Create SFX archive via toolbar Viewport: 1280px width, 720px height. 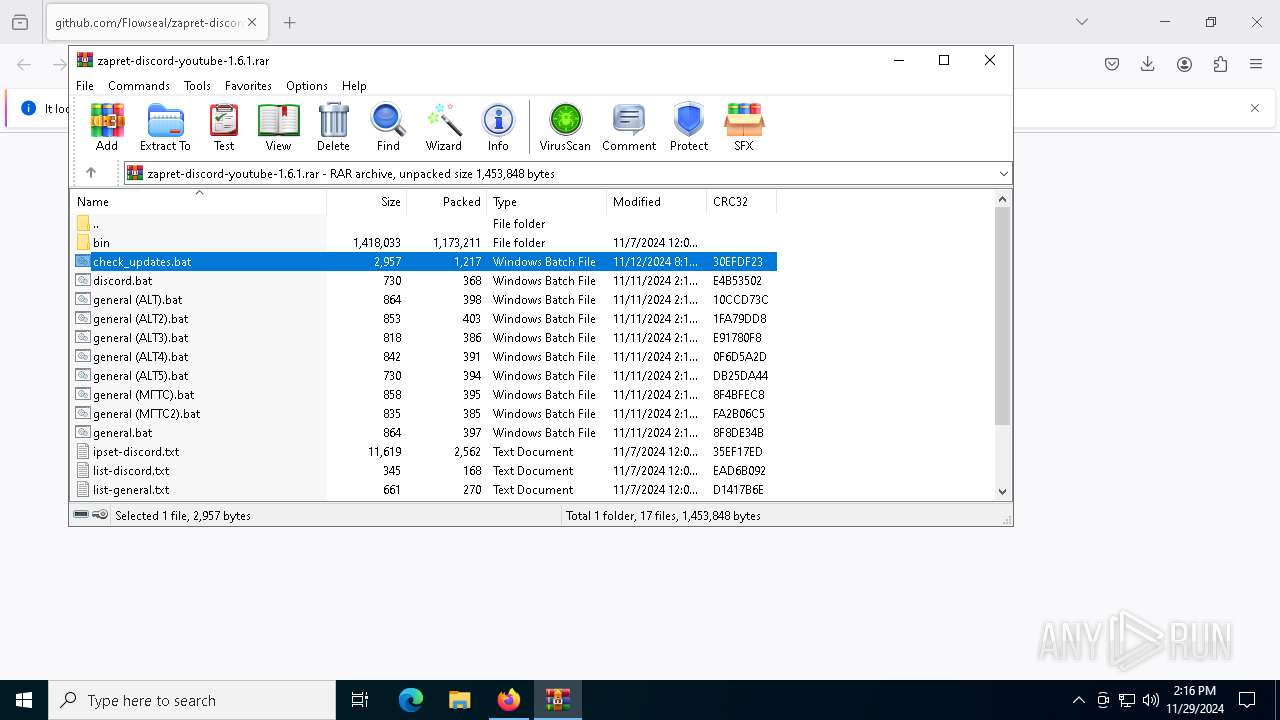pyautogui.click(x=744, y=126)
